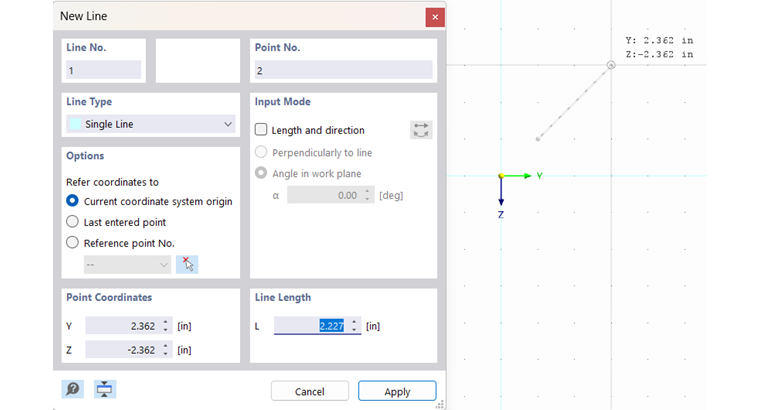Click the coordinate origin in work plane
The image size is (760, 410).
[501, 175]
